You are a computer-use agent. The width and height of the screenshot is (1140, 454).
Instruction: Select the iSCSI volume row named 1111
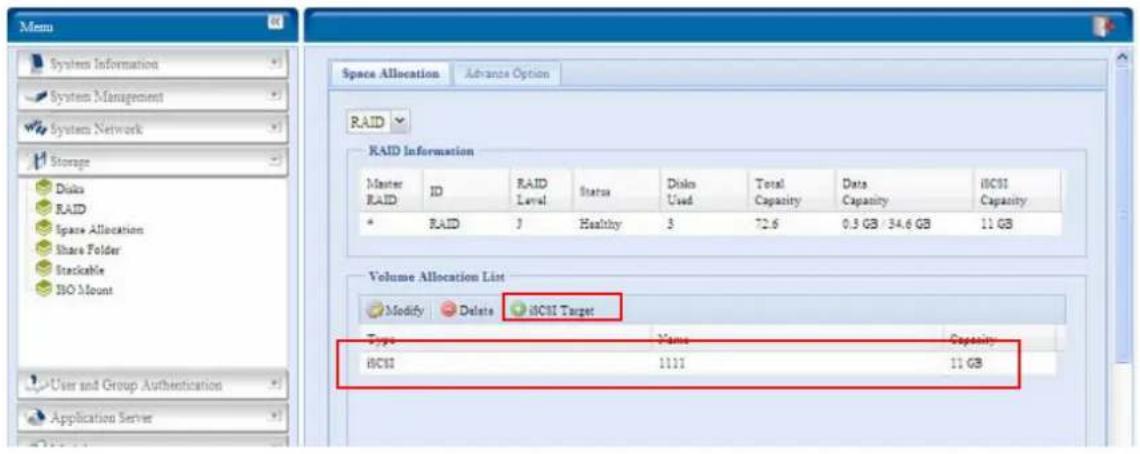[709, 364]
